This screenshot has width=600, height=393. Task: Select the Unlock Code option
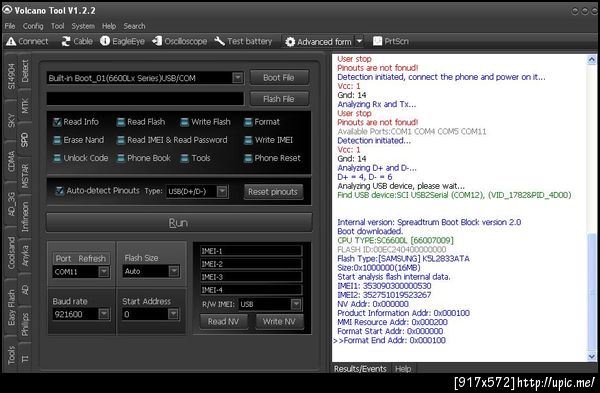point(57,158)
